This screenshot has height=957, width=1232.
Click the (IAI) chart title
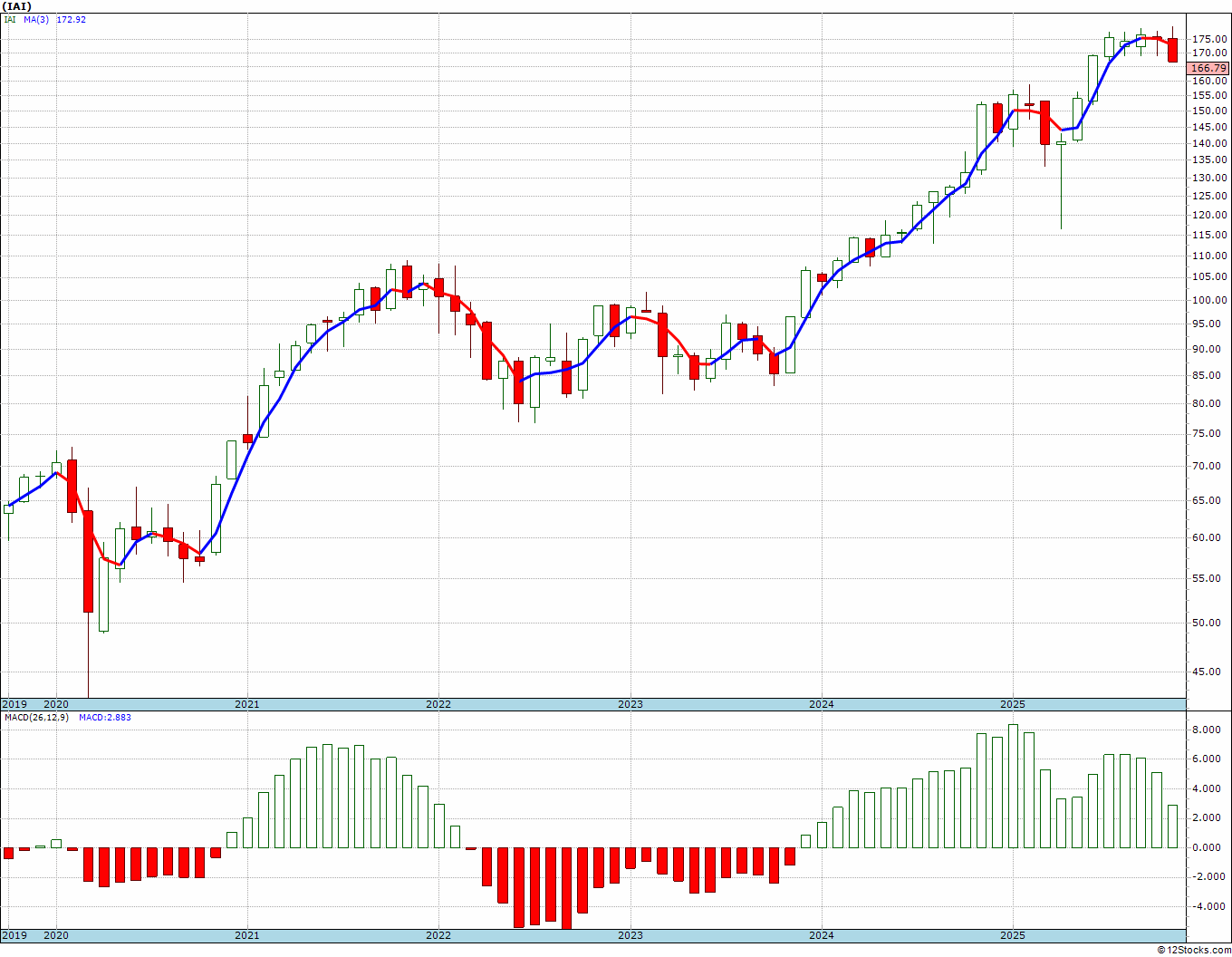click(18, 6)
